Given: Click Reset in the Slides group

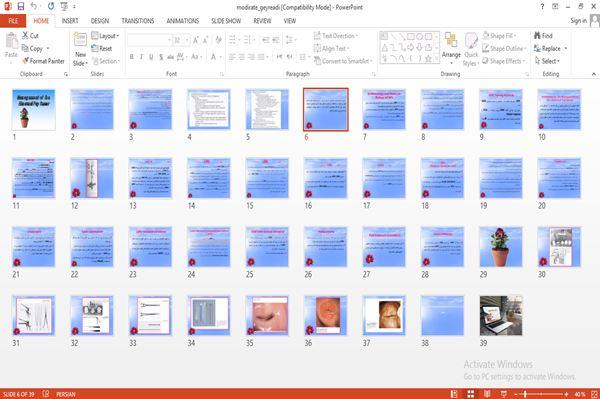Looking at the screenshot, I should click(102, 48).
